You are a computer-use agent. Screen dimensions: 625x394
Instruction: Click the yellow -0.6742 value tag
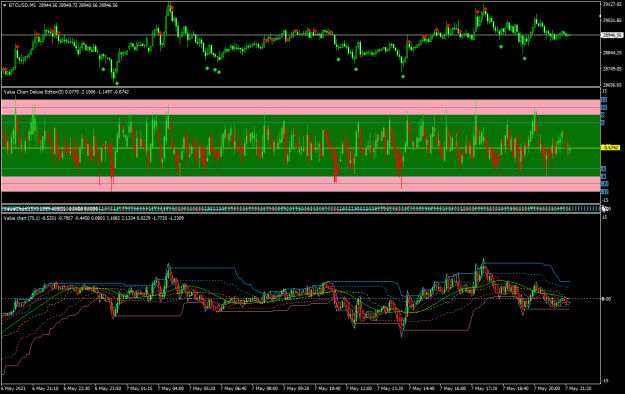pyautogui.click(x=610, y=148)
